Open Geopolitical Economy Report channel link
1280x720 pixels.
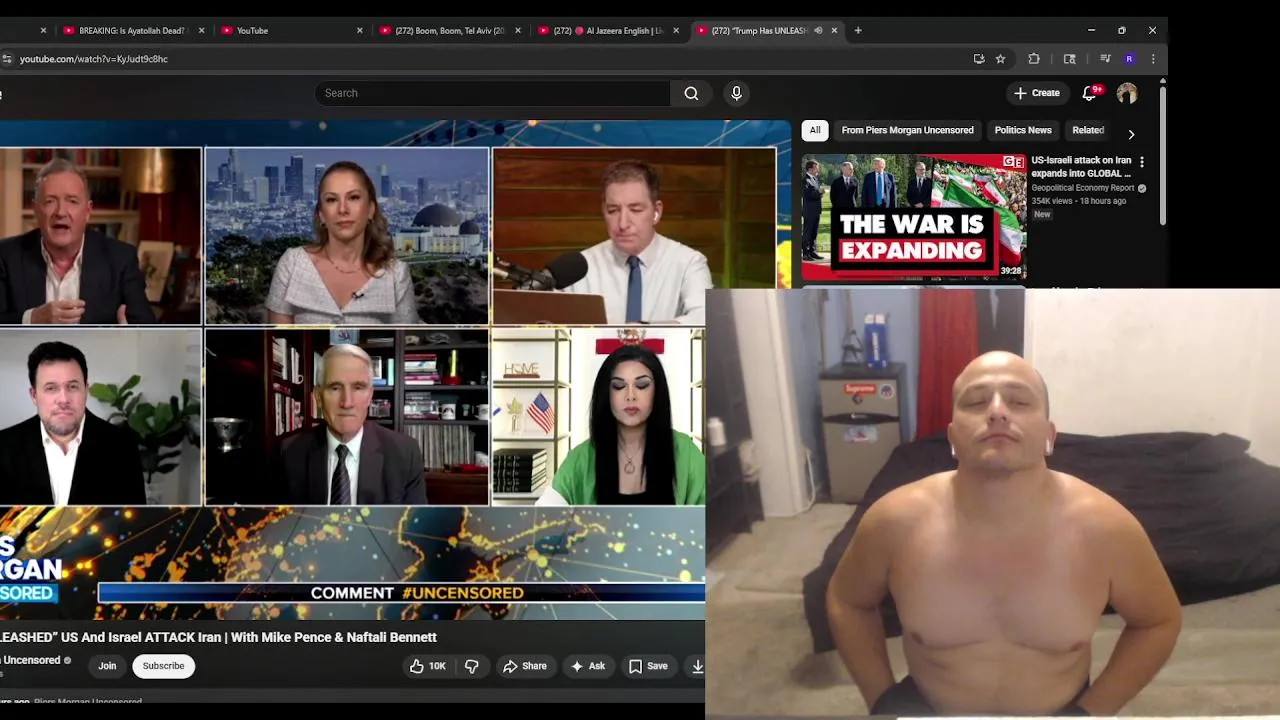tap(1082, 188)
